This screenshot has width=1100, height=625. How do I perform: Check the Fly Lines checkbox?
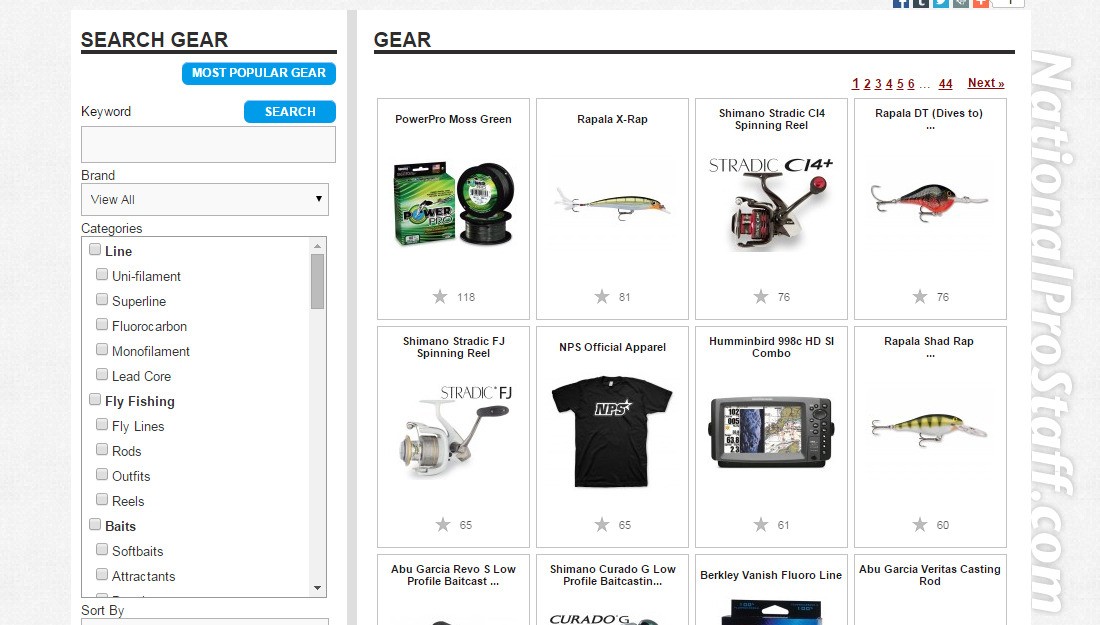(102, 424)
